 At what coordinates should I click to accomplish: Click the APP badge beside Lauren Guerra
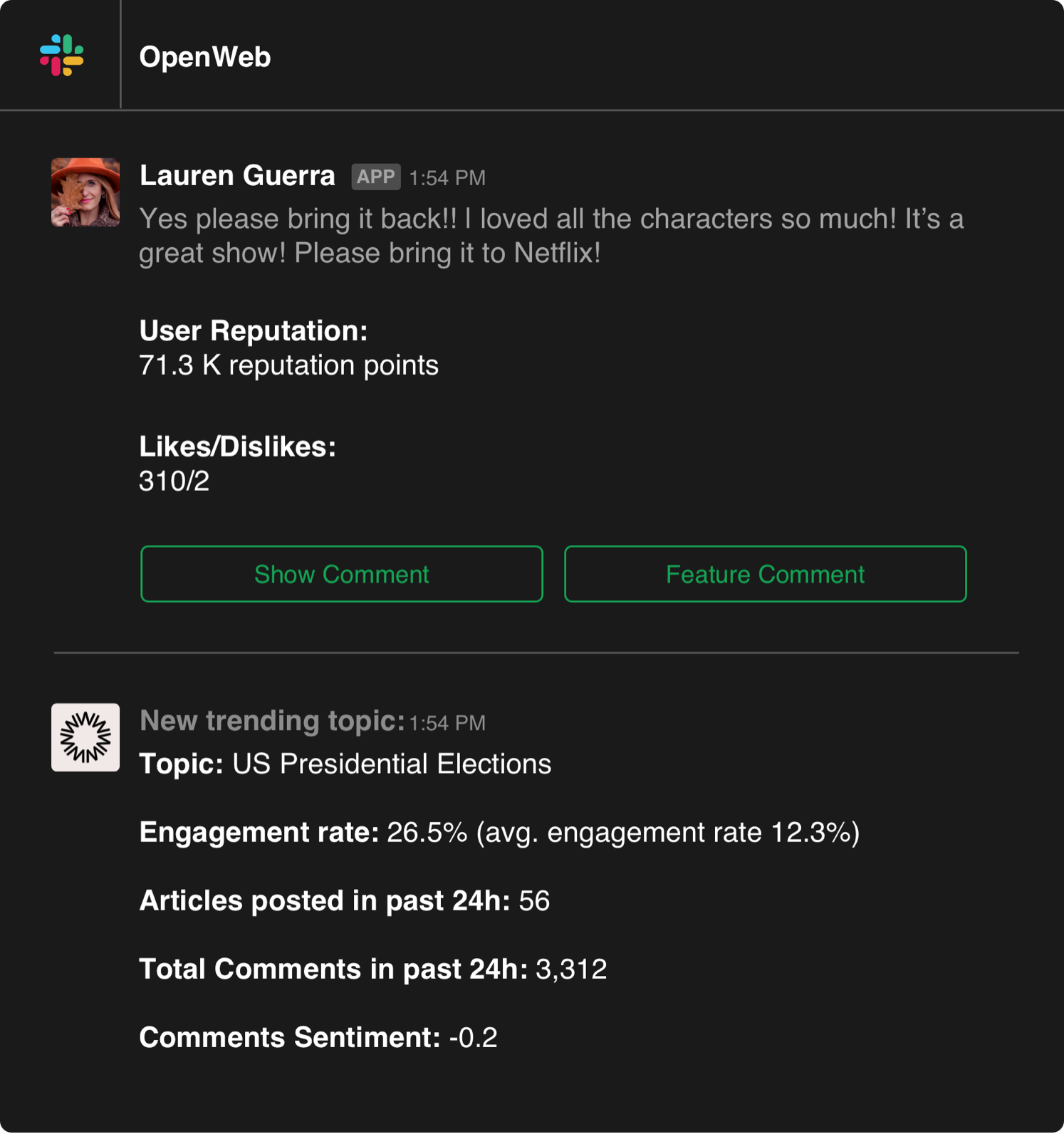pos(375,177)
